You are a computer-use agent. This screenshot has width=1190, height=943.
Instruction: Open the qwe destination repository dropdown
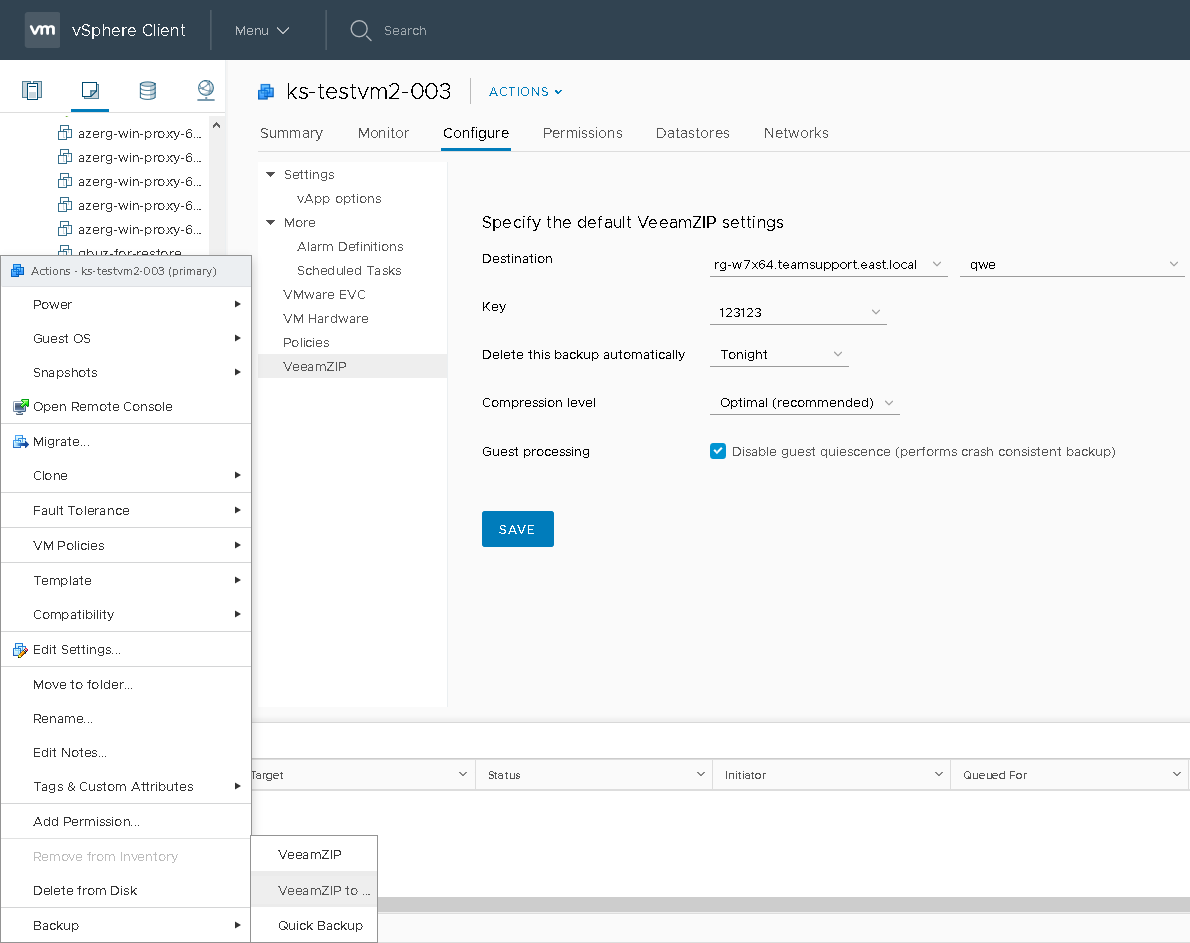[x=1072, y=265]
